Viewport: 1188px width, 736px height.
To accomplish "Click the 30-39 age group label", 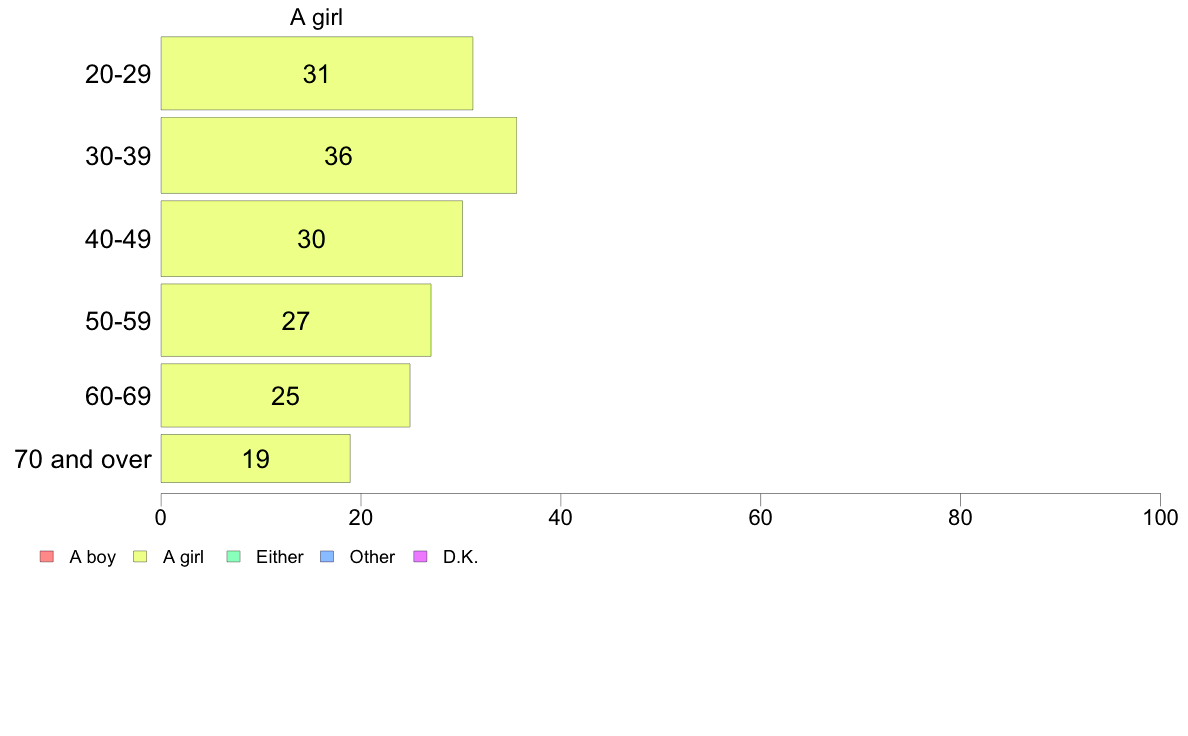I will [117, 156].
